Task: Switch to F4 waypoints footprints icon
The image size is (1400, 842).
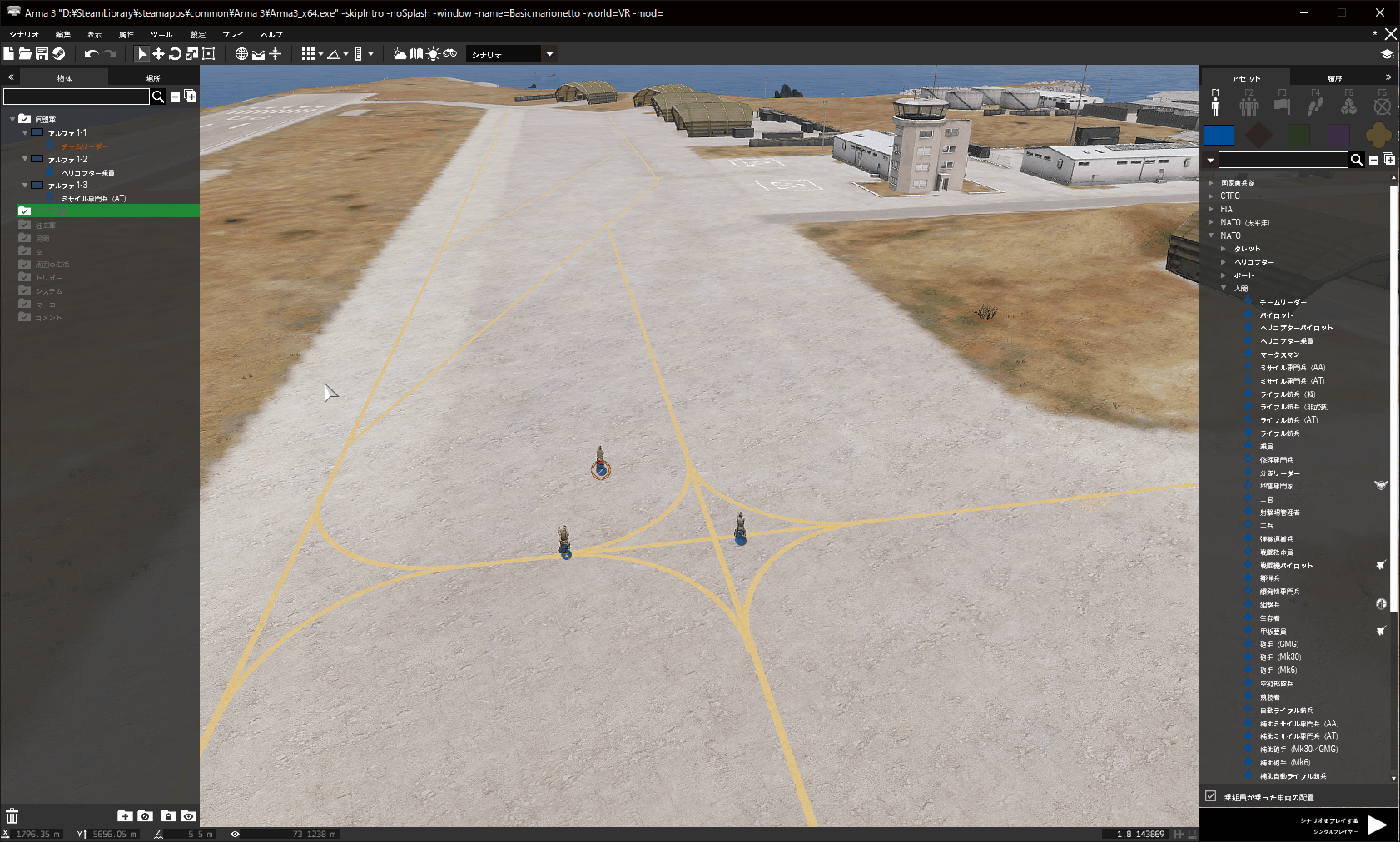Action: 1315,106
